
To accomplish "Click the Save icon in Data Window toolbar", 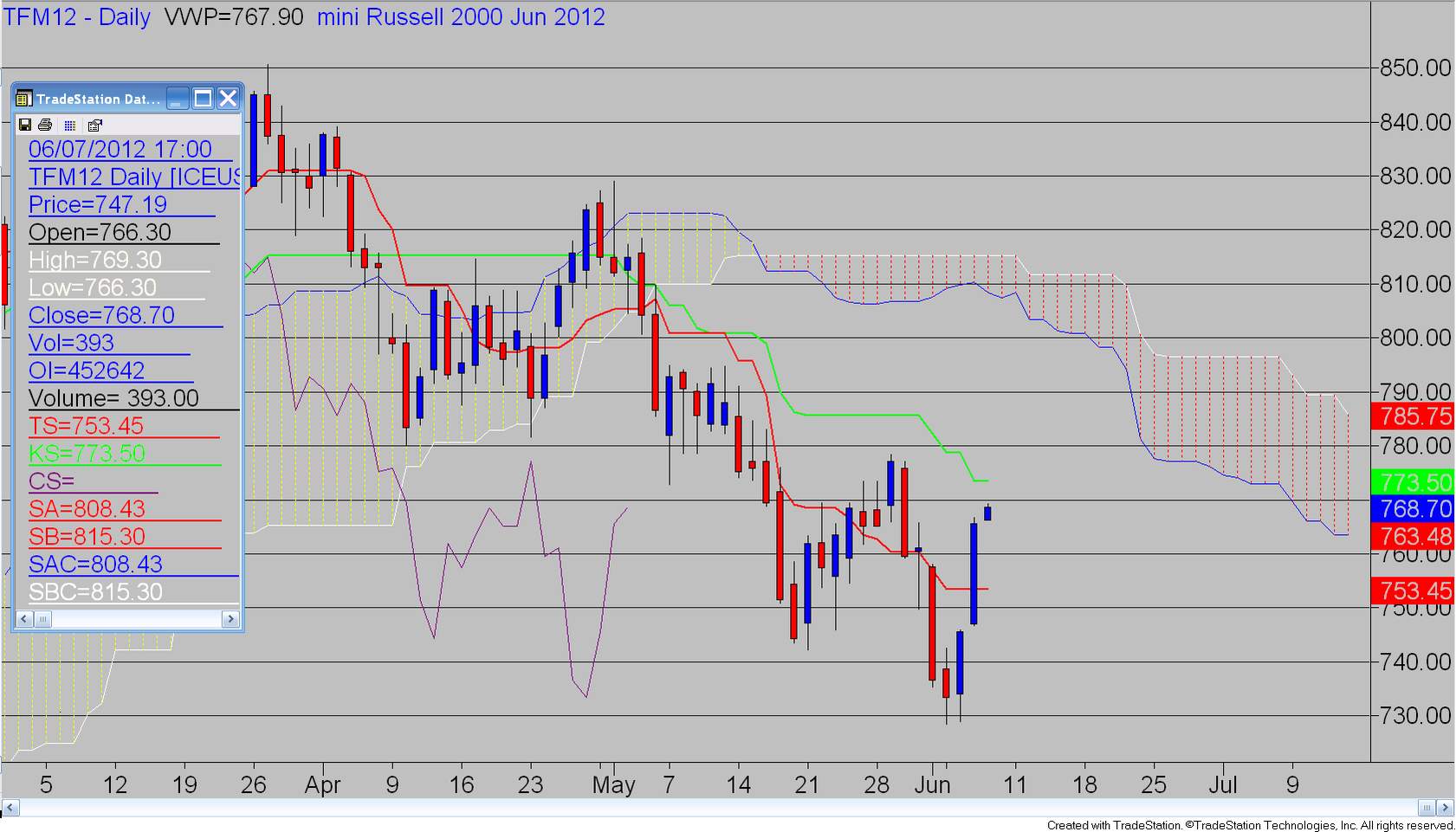I will (25, 125).
